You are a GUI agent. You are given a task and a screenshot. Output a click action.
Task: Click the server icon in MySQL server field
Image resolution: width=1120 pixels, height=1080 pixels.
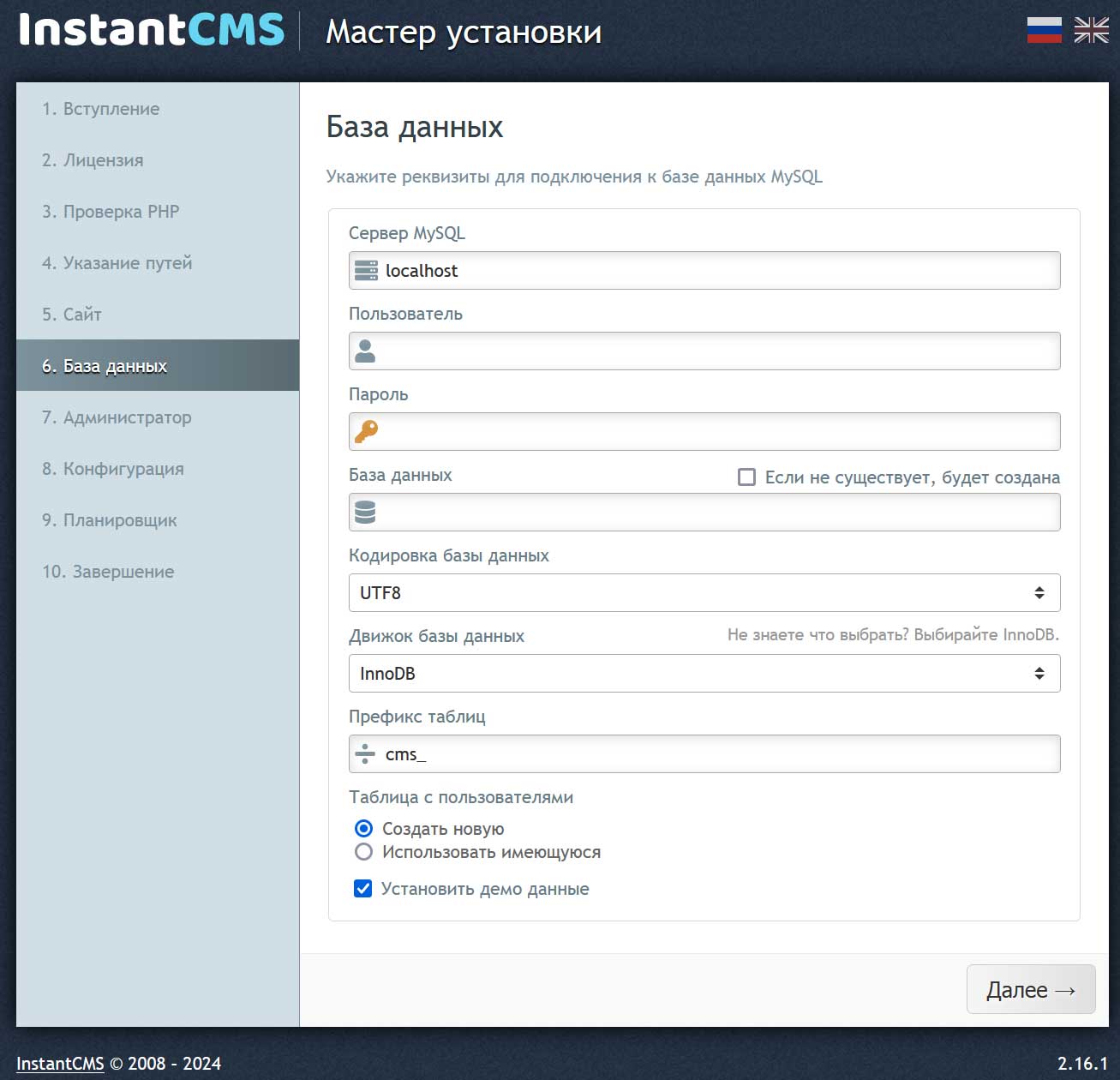coord(366,271)
